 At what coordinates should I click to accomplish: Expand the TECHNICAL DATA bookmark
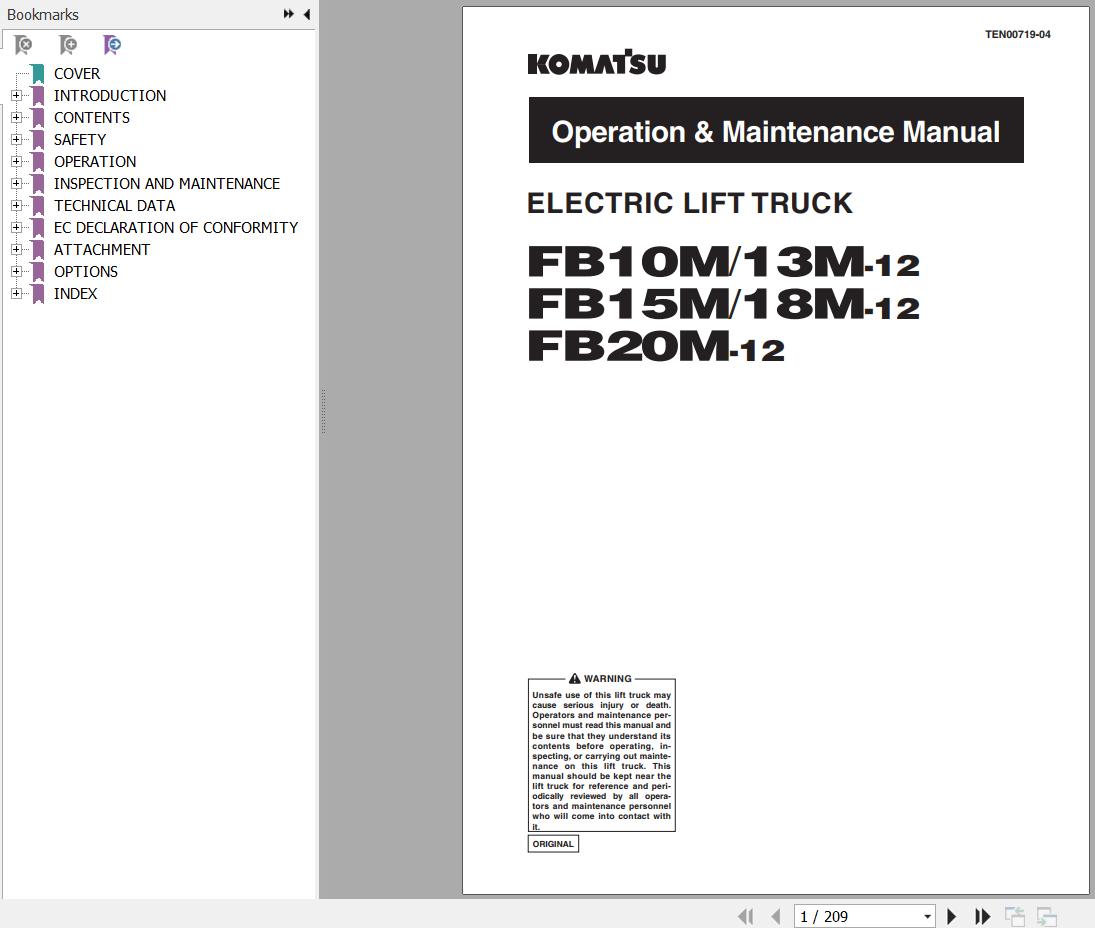(x=16, y=205)
